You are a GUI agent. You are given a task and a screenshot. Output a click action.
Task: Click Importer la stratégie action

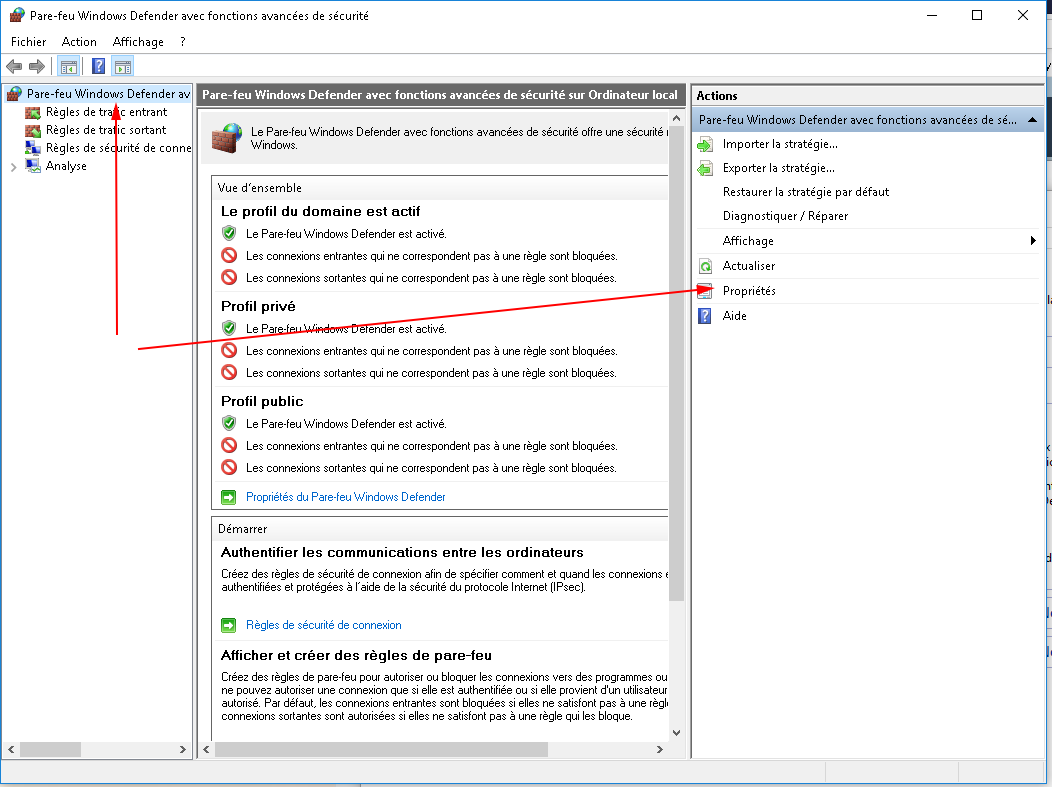point(780,144)
